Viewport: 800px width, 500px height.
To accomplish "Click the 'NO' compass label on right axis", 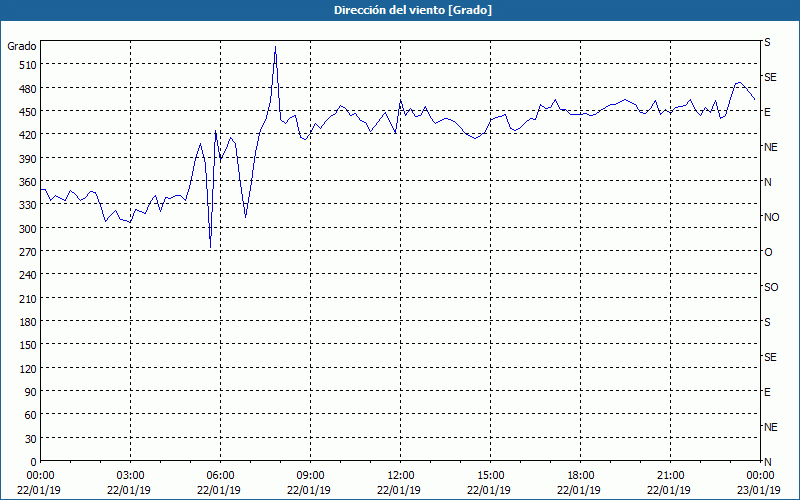I will pos(771,217).
